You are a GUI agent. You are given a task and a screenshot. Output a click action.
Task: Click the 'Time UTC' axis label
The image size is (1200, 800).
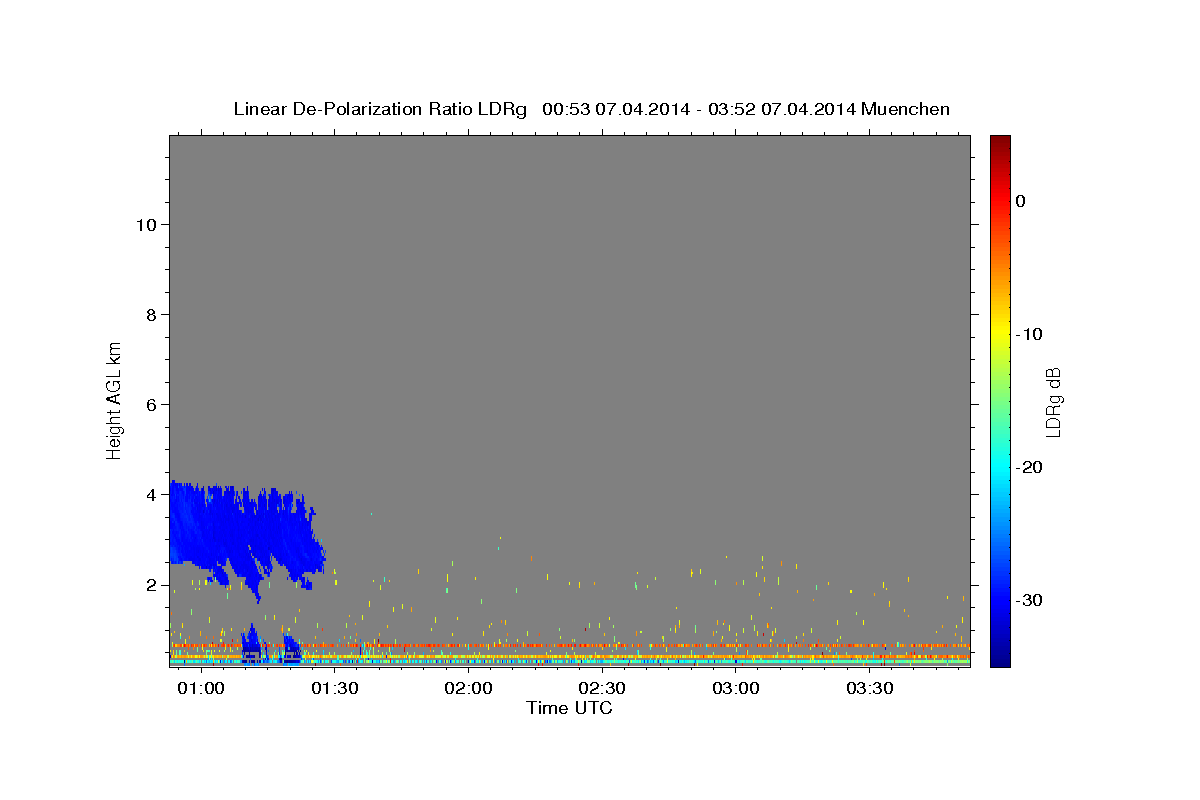[569, 708]
